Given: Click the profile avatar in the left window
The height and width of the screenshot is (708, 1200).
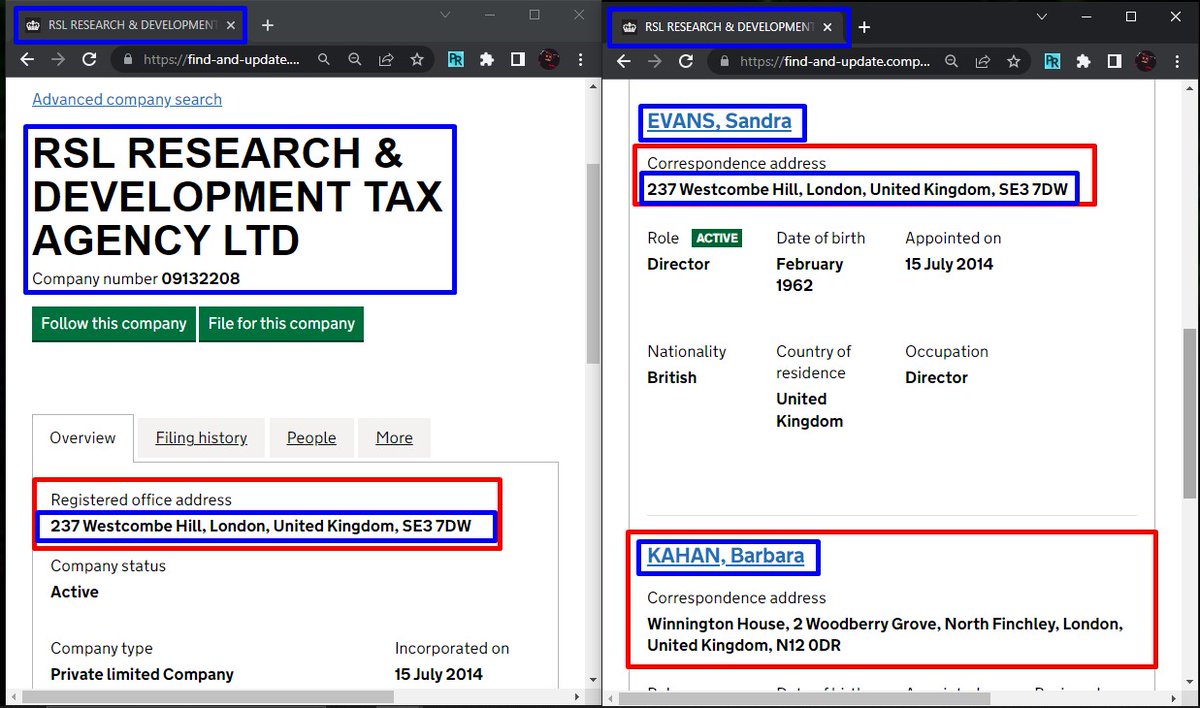Looking at the screenshot, I should click(x=549, y=60).
